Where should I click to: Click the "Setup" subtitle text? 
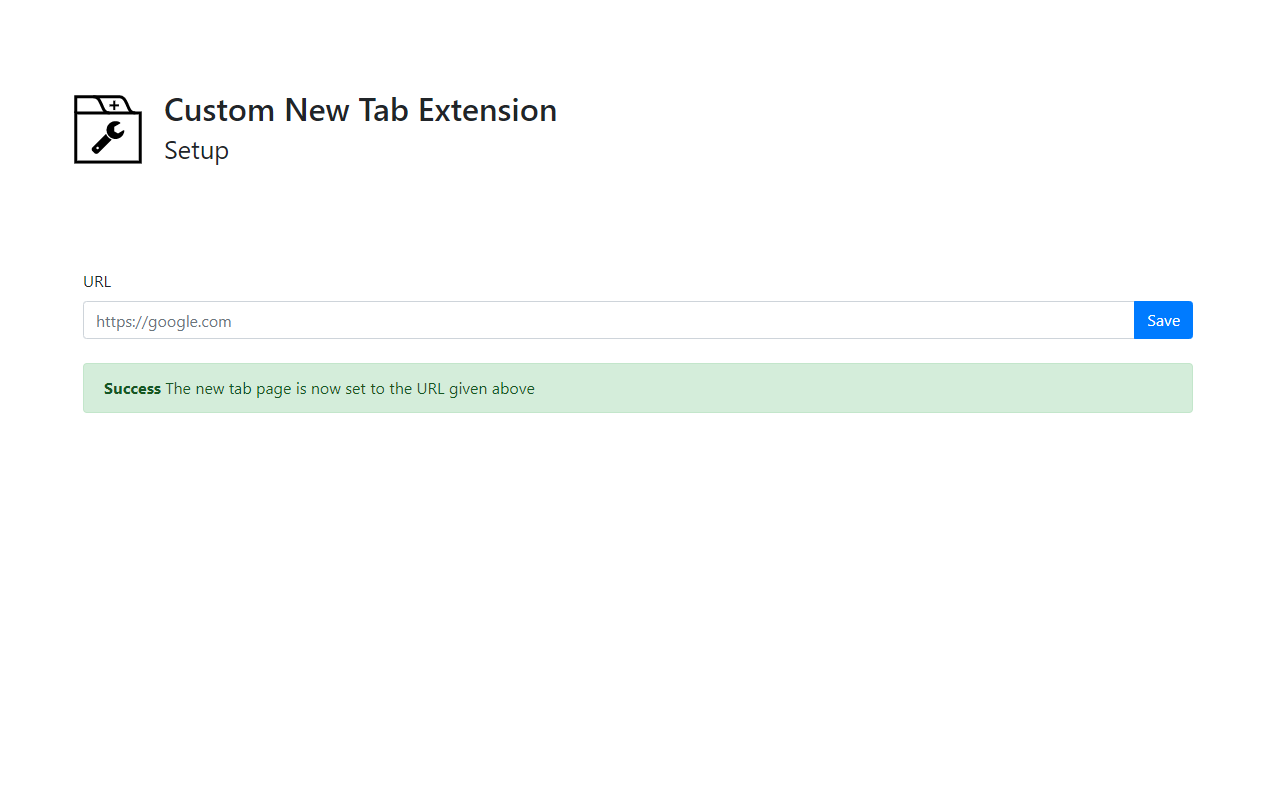196,151
